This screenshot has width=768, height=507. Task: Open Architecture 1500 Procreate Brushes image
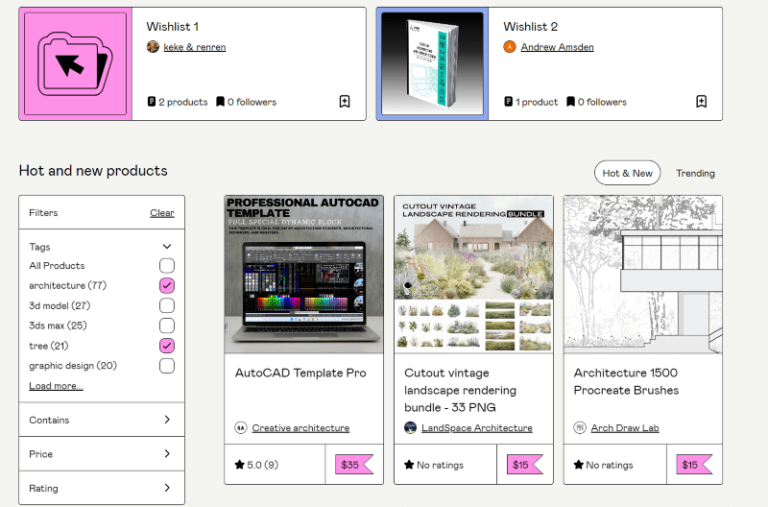click(643, 274)
